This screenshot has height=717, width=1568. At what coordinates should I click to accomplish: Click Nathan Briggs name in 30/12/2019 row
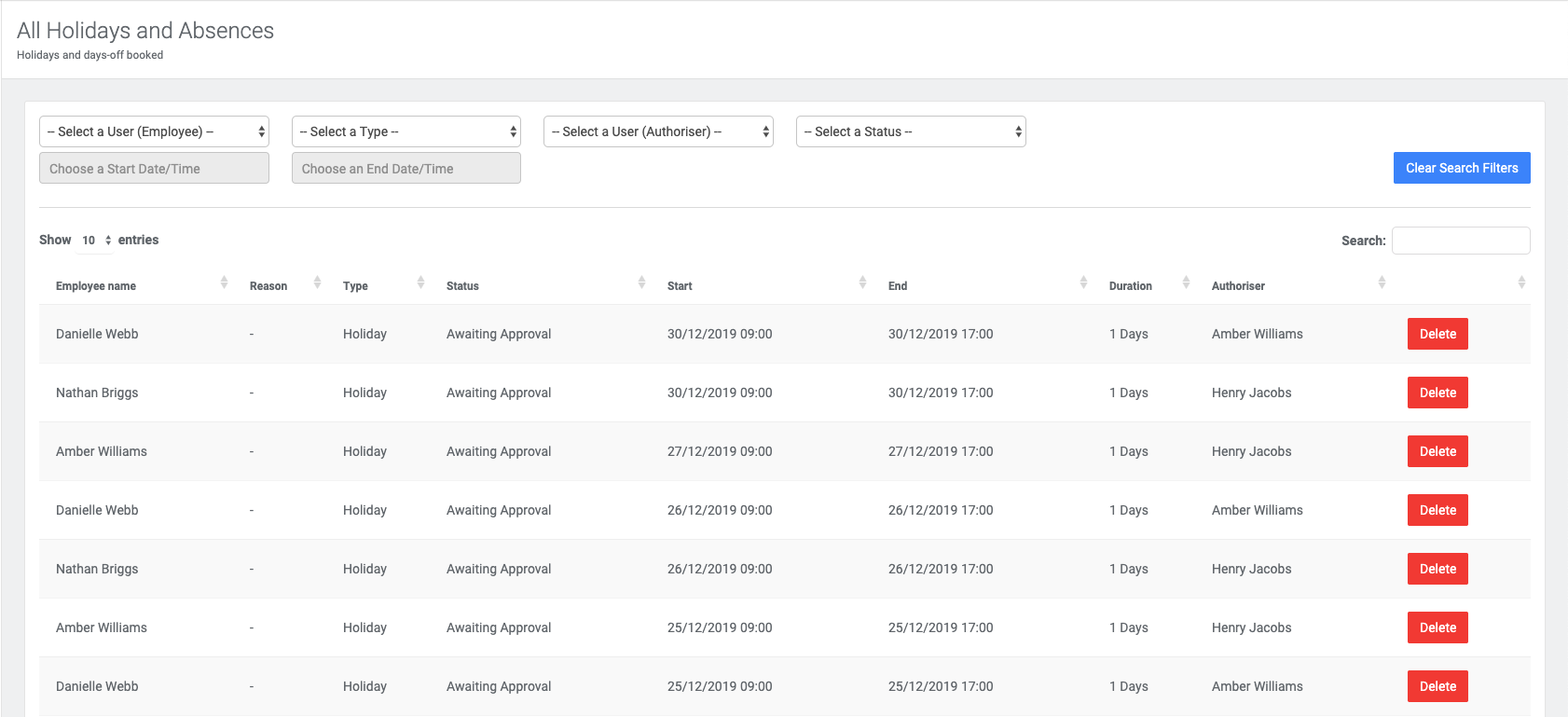pyautogui.click(x=97, y=393)
